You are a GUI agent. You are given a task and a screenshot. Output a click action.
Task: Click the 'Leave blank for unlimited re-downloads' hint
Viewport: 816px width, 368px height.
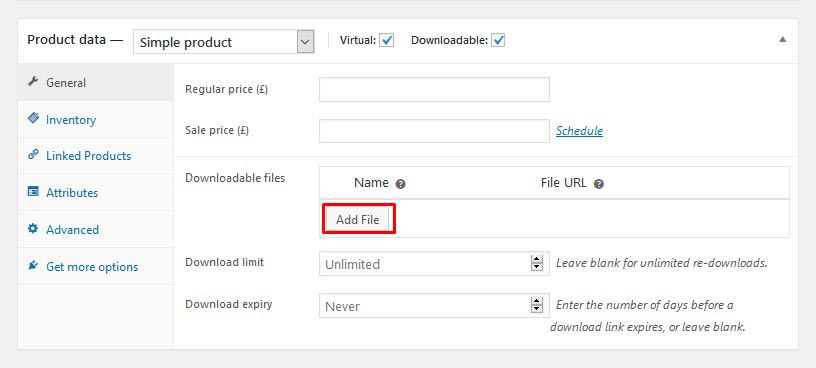[x=661, y=263]
